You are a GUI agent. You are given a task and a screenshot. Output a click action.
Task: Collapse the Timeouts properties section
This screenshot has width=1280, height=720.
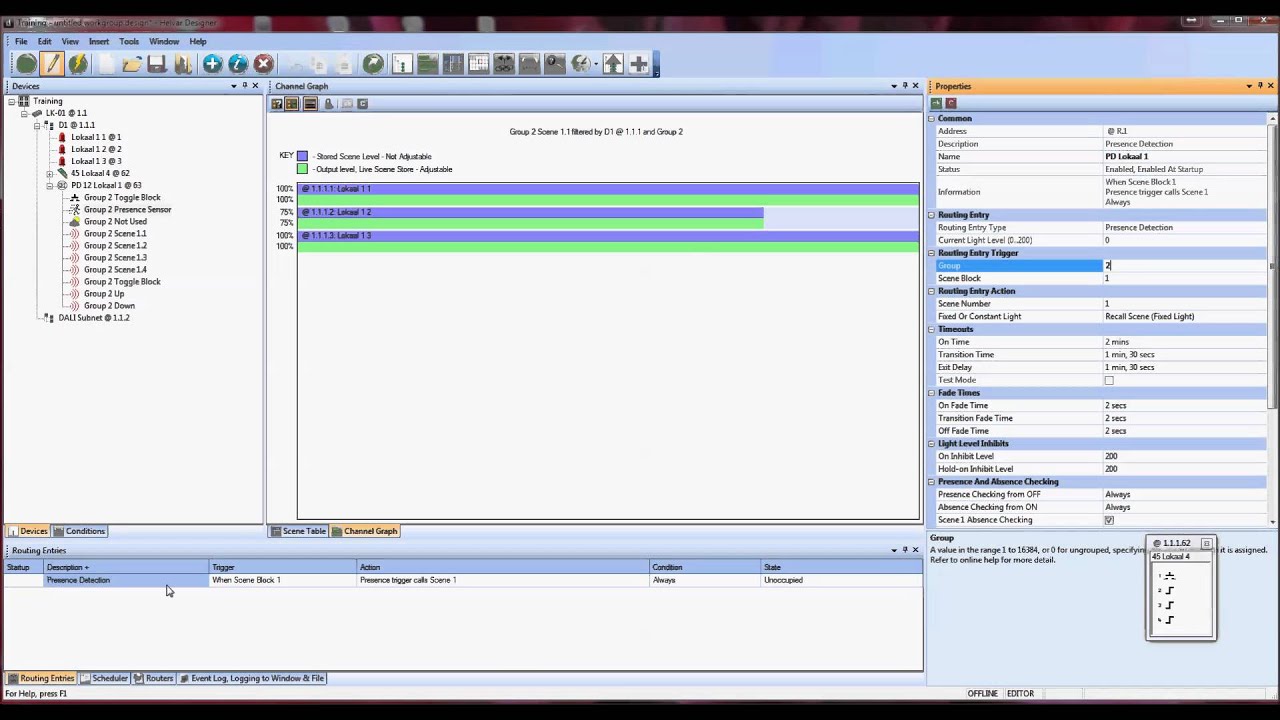coord(932,329)
